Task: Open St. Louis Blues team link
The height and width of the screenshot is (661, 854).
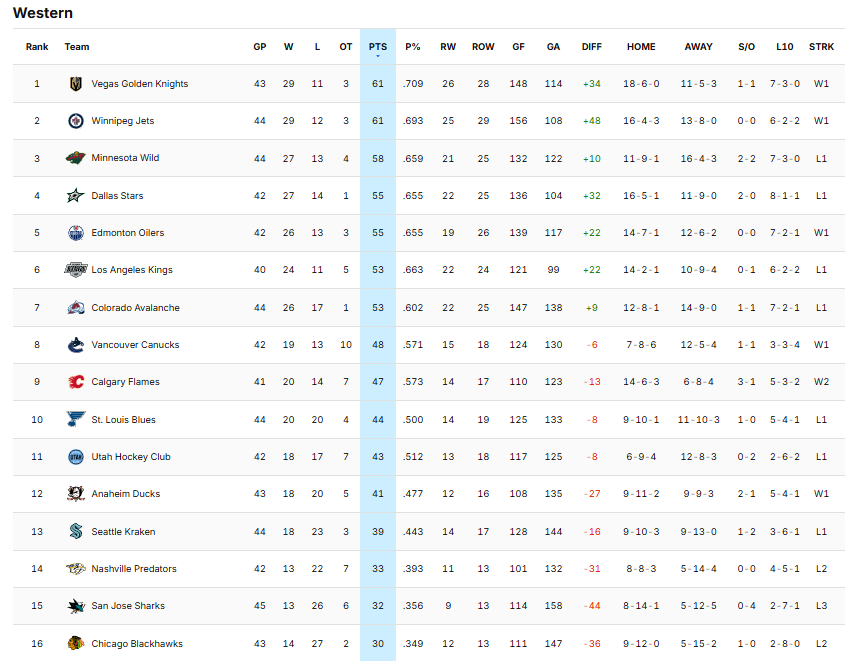Action: [x=124, y=419]
